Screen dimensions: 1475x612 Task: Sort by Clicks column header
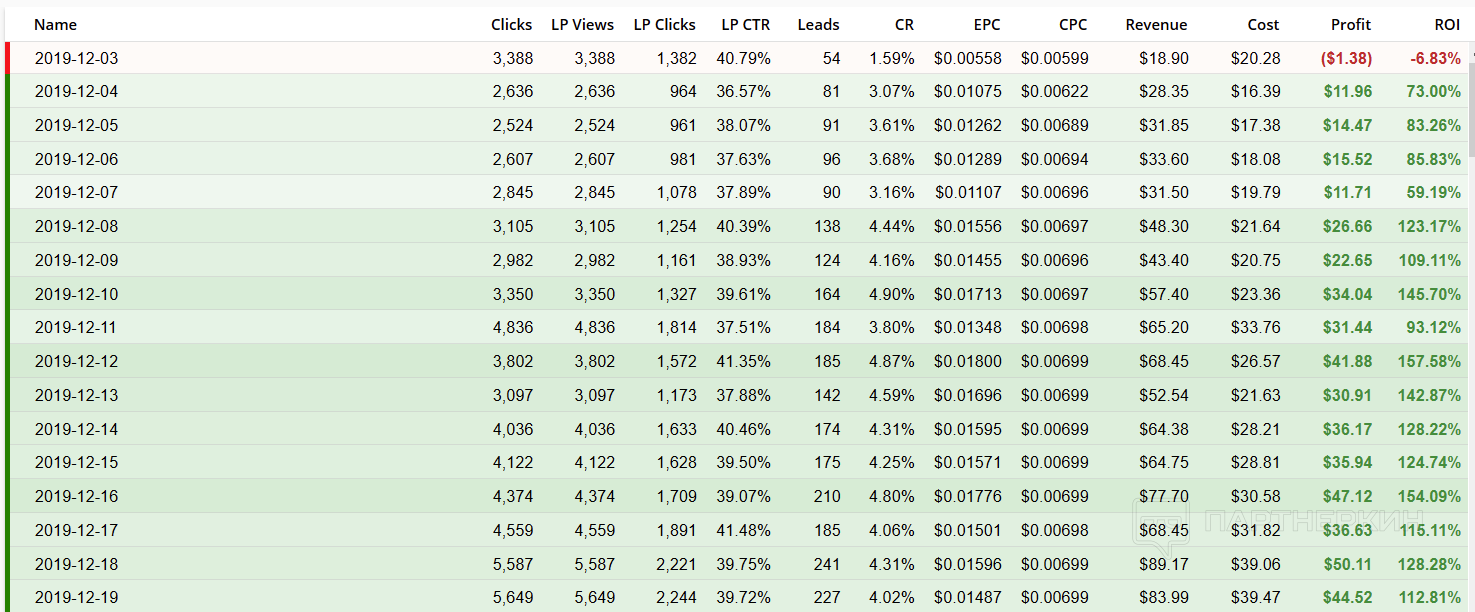coord(511,25)
